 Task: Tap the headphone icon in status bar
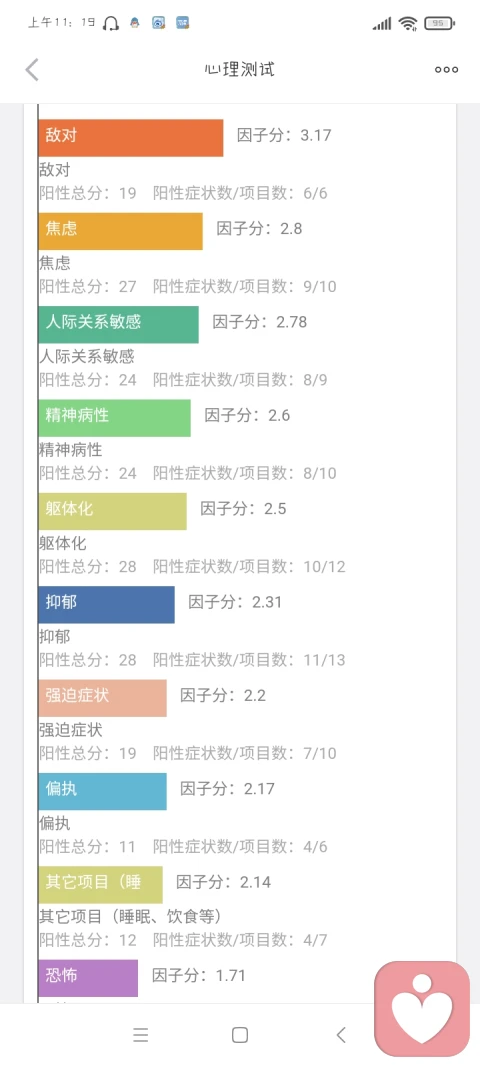[x=110, y=24]
